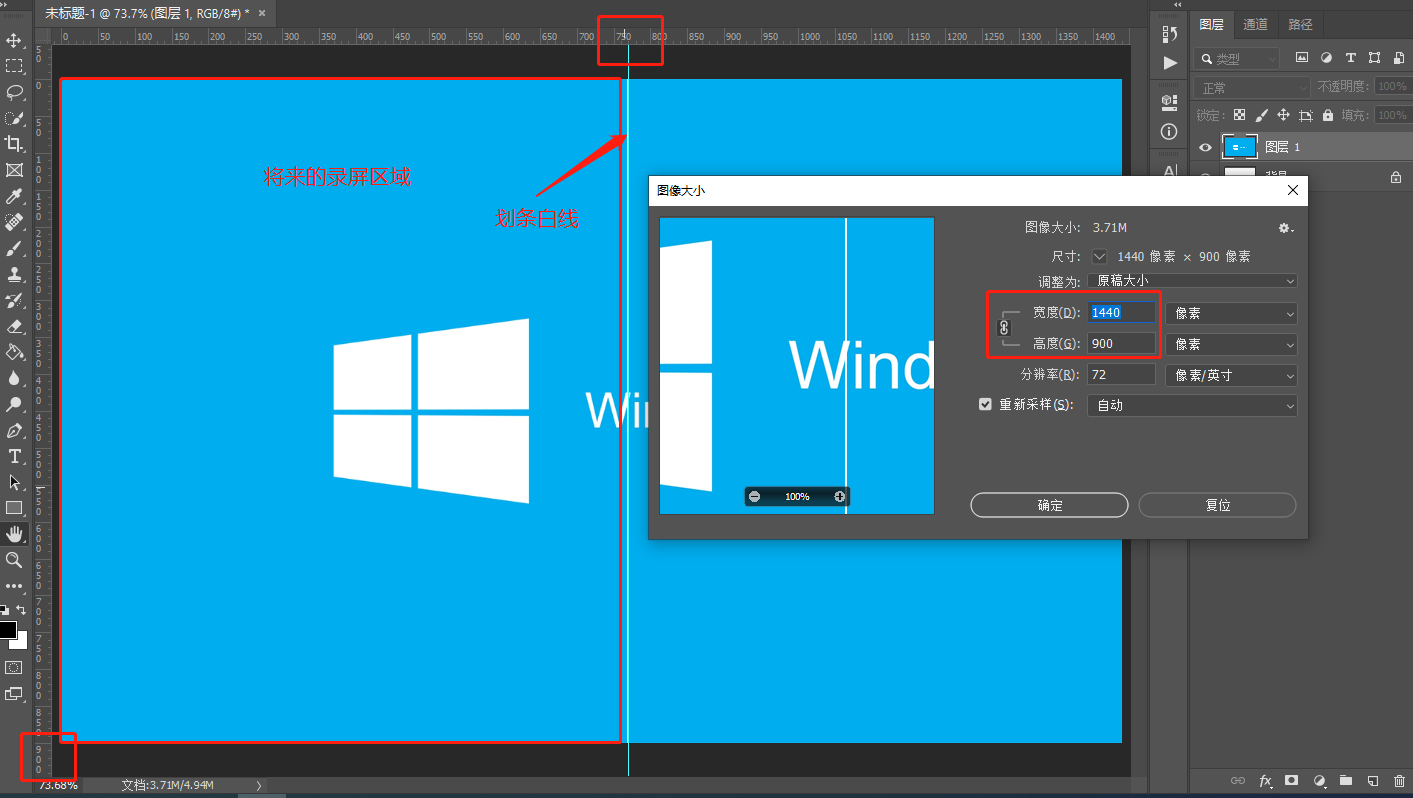Open the blend mode 正常 dropdown
The width and height of the screenshot is (1413, 798).
point(1252,88)
